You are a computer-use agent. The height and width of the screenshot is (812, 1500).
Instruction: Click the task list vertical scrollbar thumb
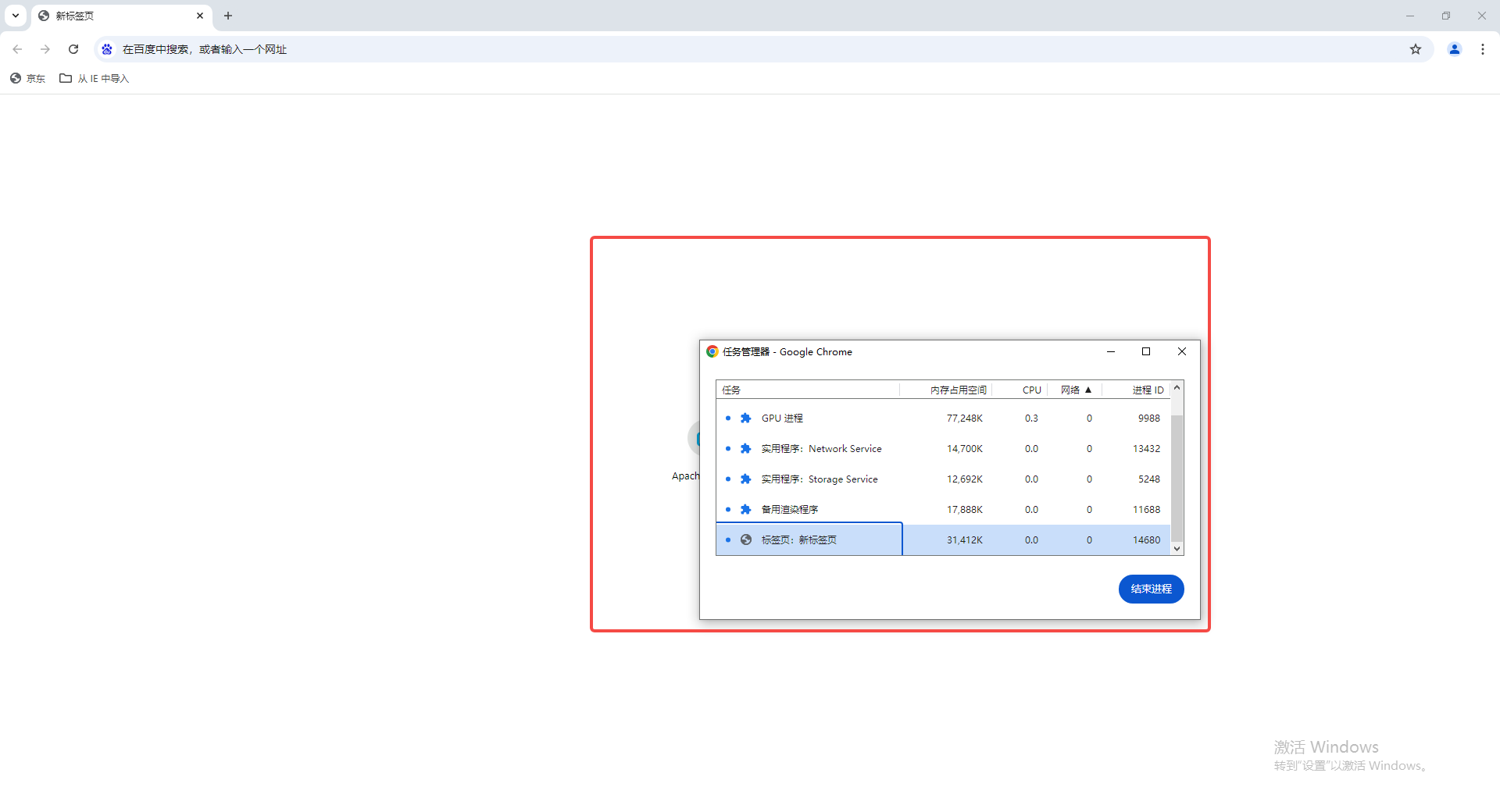(1177, 478)
